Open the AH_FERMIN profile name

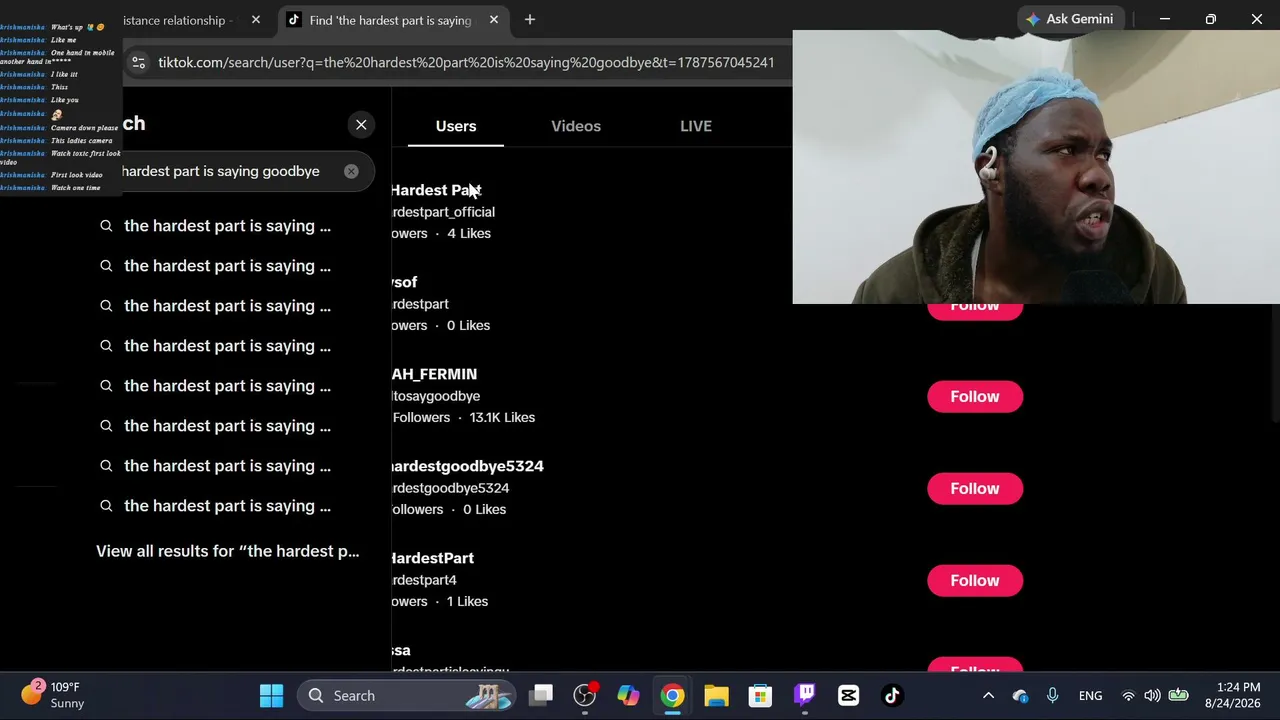point(434,374)
